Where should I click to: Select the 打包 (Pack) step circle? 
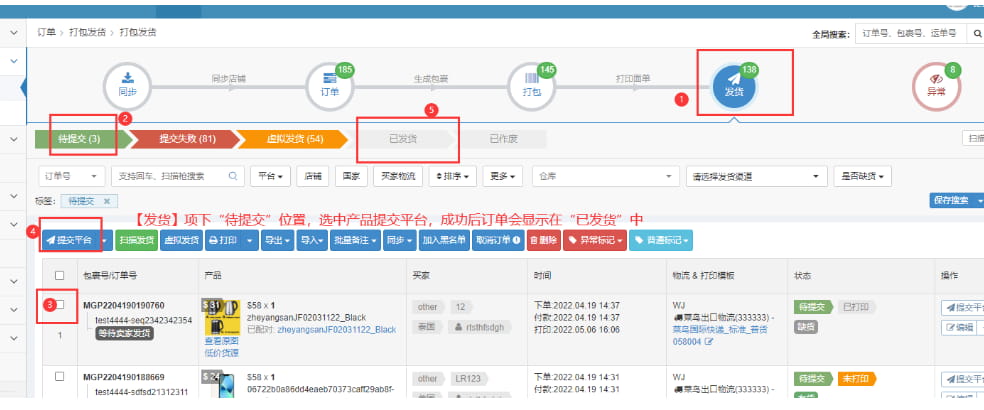[532, 85]
